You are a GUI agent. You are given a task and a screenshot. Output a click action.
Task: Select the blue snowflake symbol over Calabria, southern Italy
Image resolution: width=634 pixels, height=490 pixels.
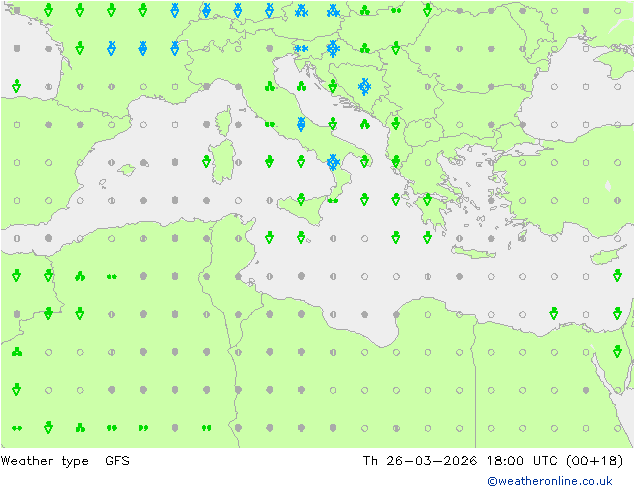tap(333, 162)
